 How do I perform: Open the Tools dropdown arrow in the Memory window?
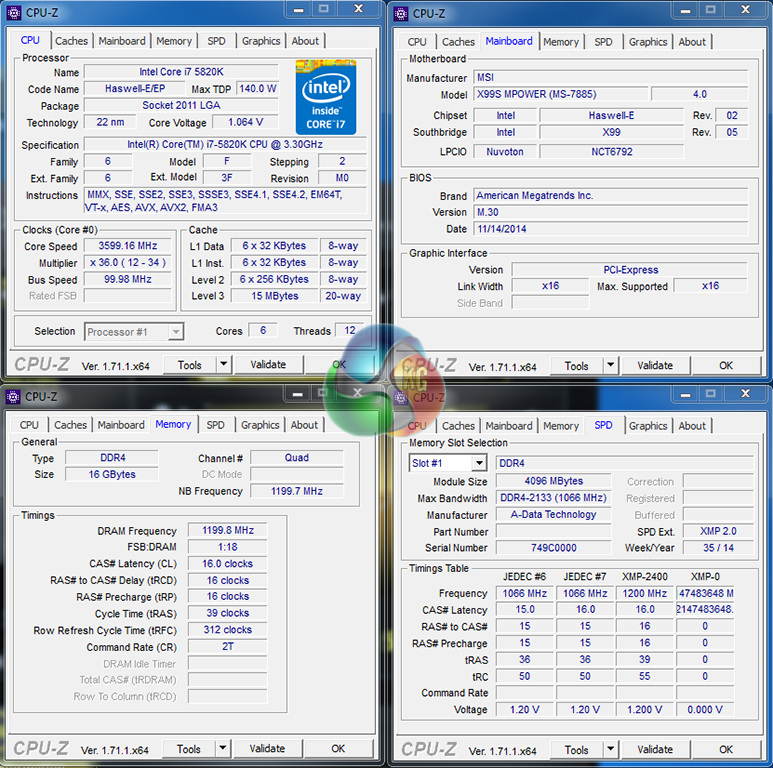tap(222, 748)
